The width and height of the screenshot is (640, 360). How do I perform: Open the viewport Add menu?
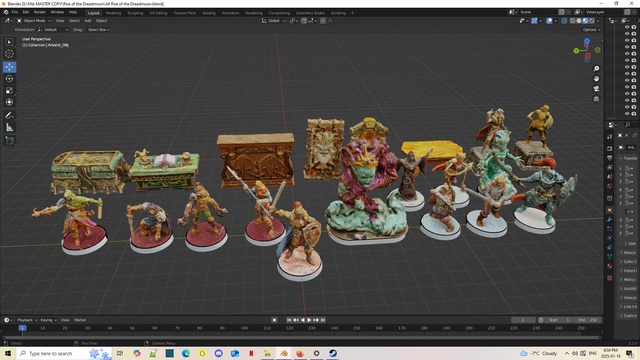pyautogui.click(x=88, y=21)
